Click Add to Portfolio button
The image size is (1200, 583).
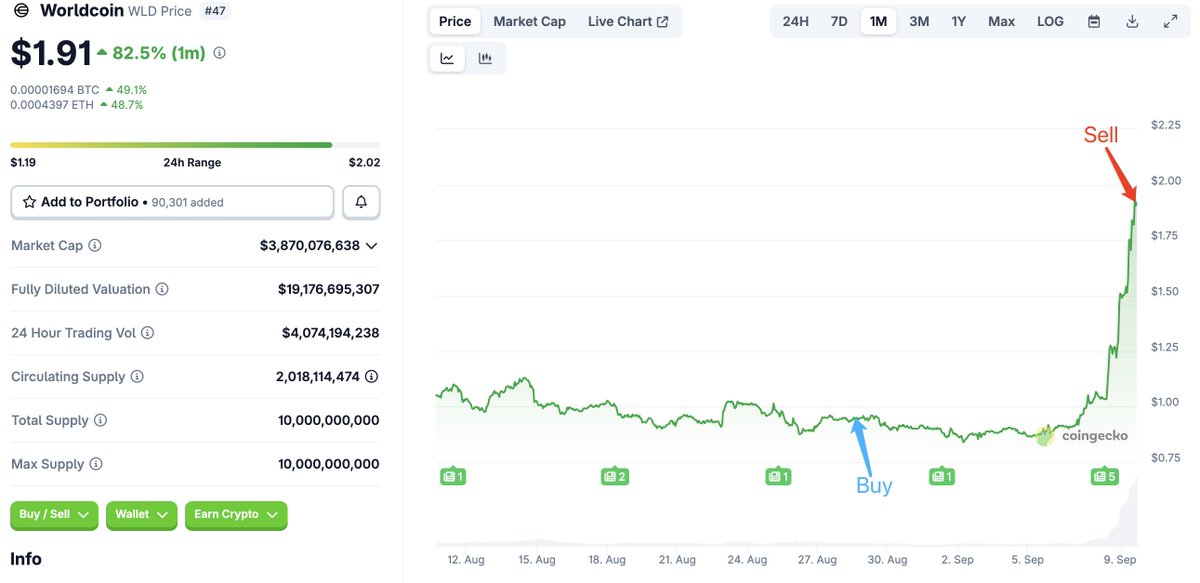(x=172, y=202)
